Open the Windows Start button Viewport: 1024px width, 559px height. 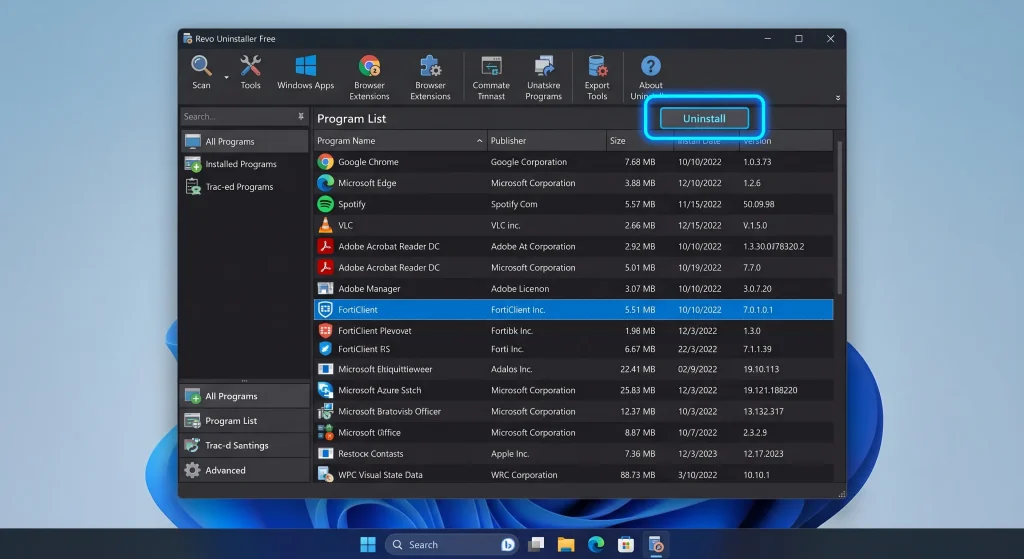pyautogui.click(x=368, y=544)
